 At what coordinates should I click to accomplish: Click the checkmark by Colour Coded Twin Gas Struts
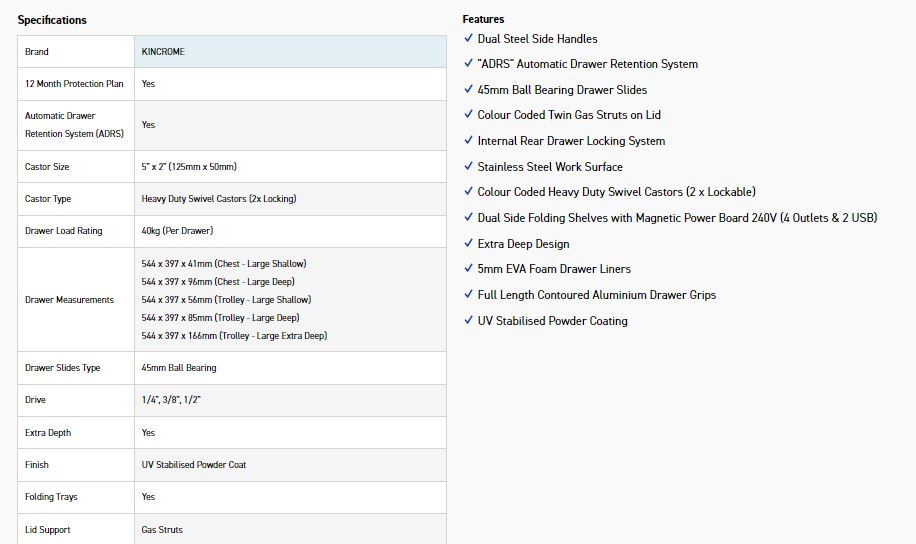468,114
